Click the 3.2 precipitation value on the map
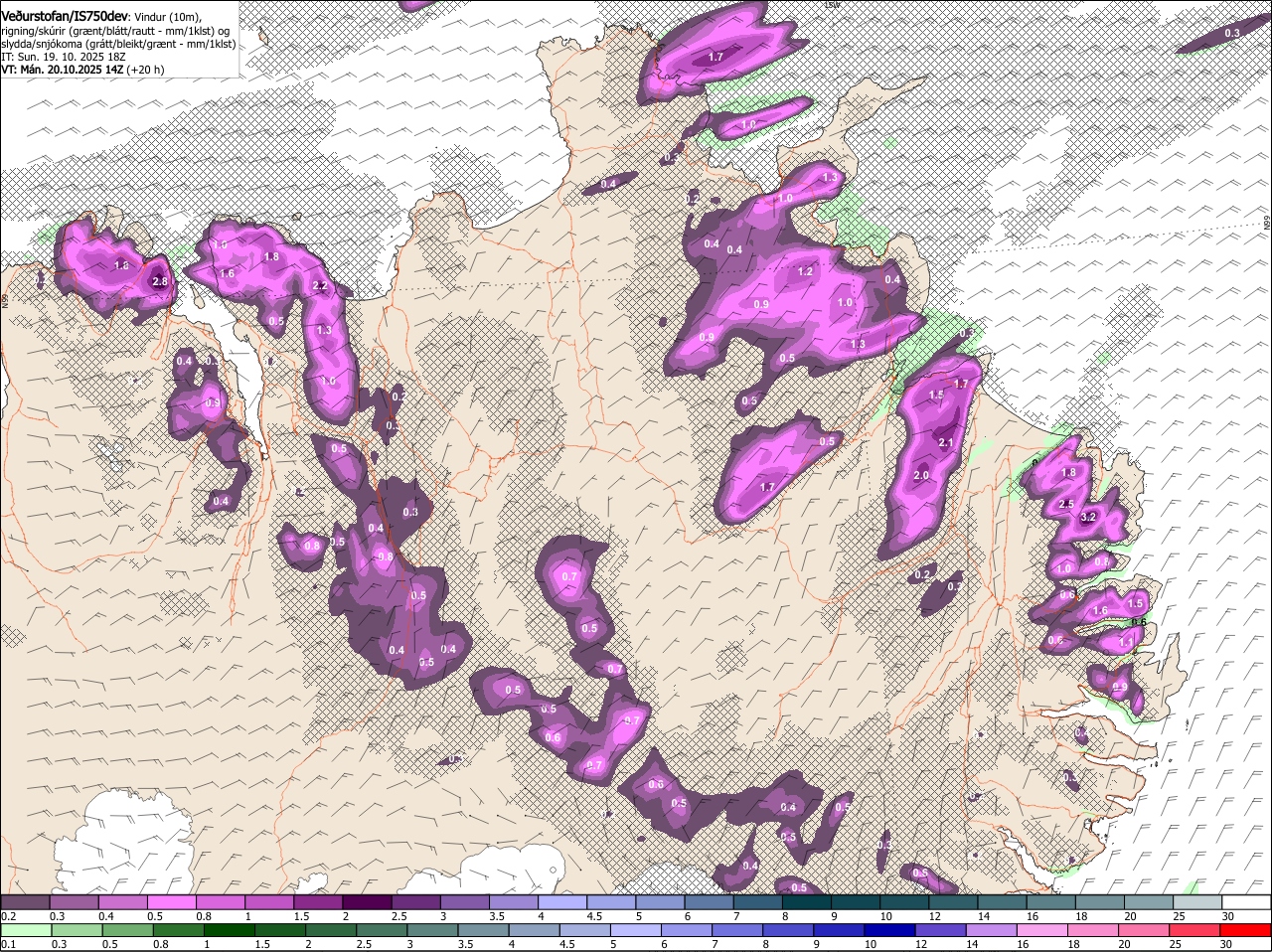The image size is (1272, 952). [x=1087, y=517]
